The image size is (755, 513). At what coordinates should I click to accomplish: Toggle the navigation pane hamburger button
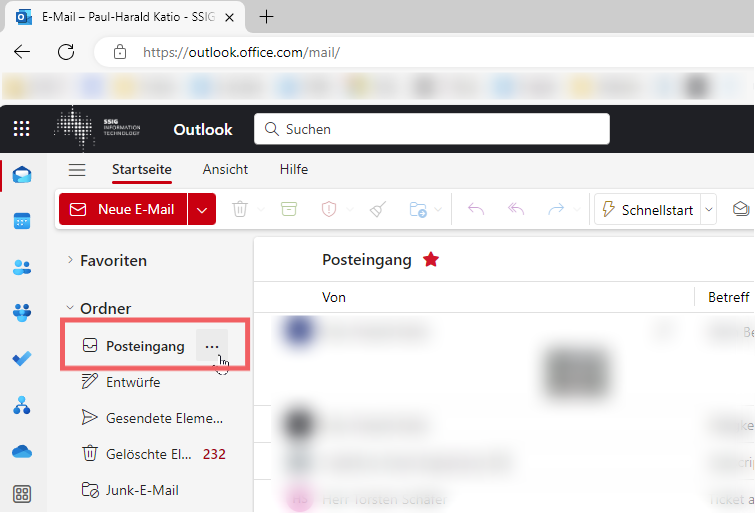(77, 170)
